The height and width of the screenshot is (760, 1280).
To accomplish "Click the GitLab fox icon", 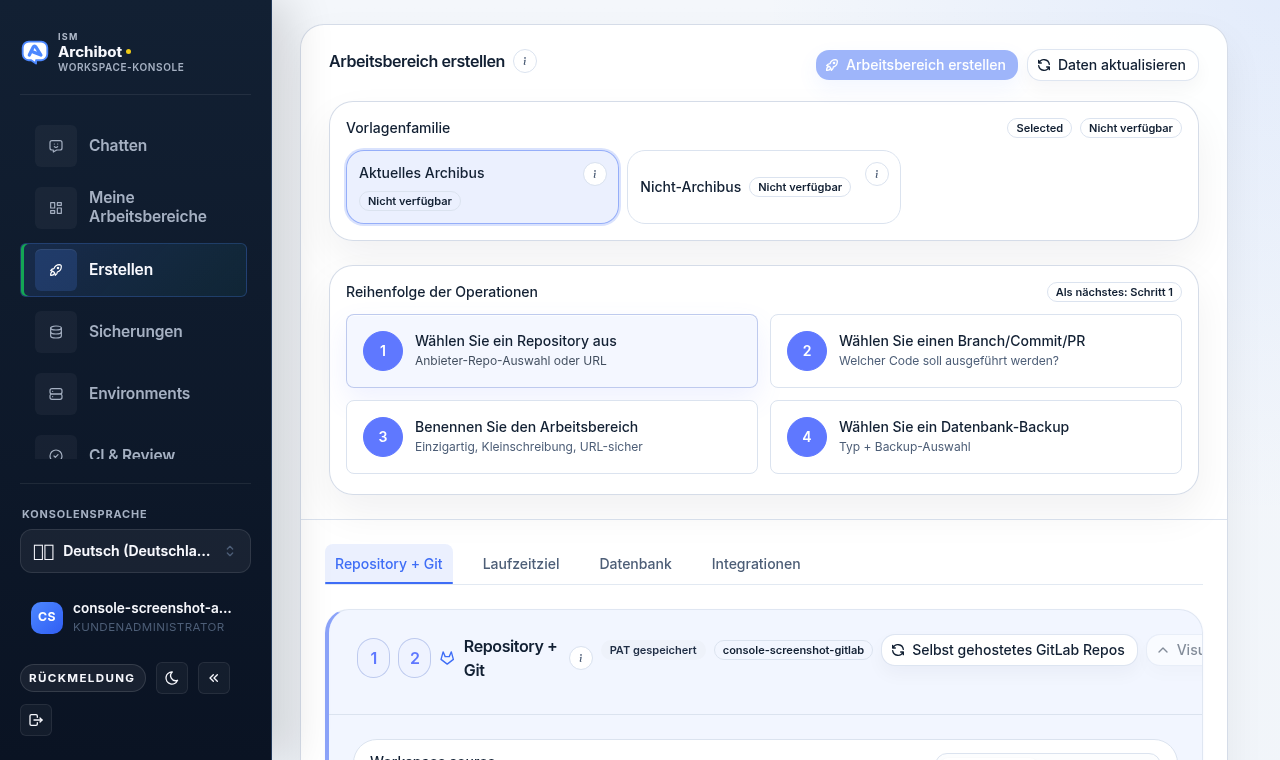I will tap(447, 658).
